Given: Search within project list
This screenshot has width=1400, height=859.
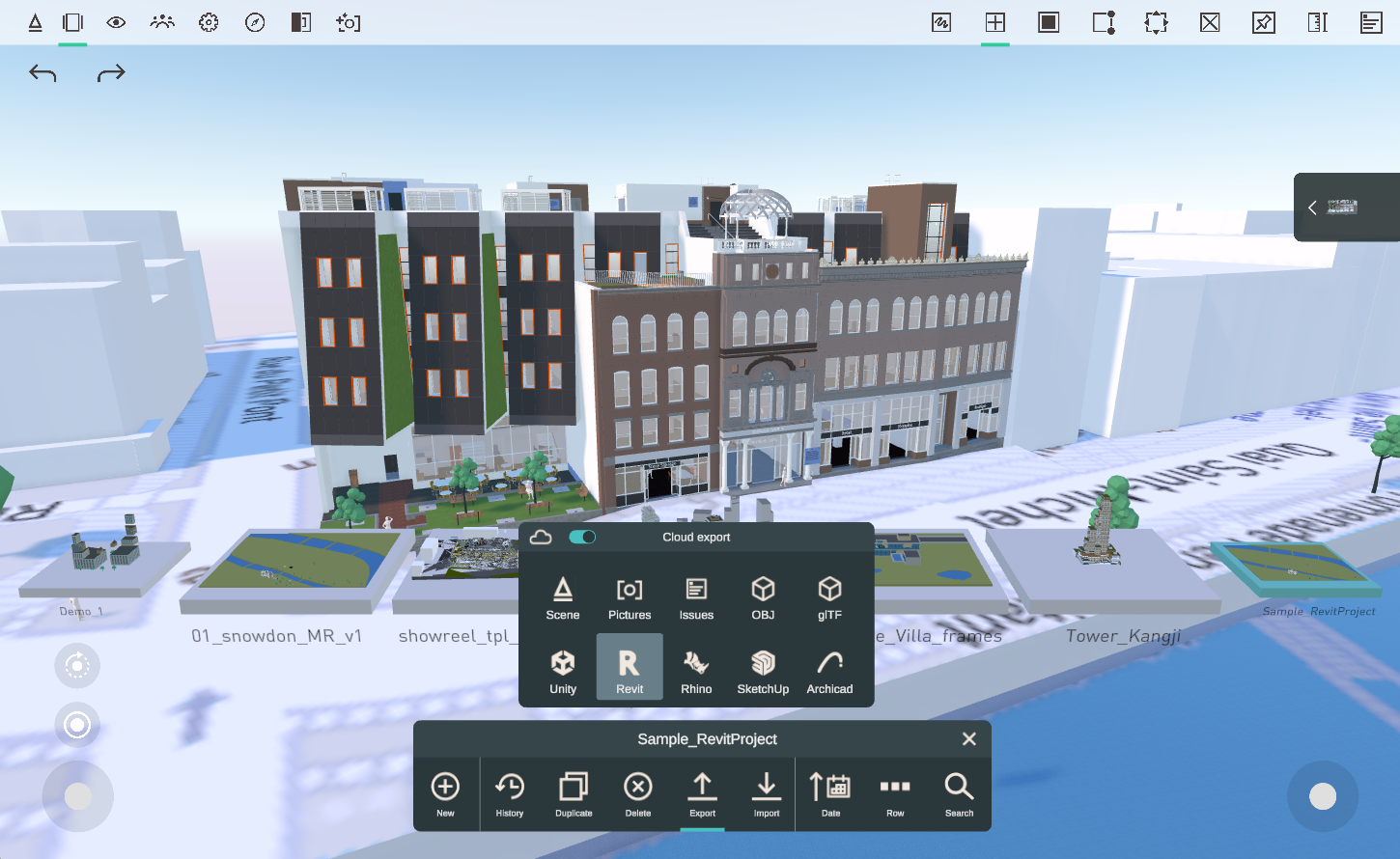Looking at the screenshot, I should 959,793.
